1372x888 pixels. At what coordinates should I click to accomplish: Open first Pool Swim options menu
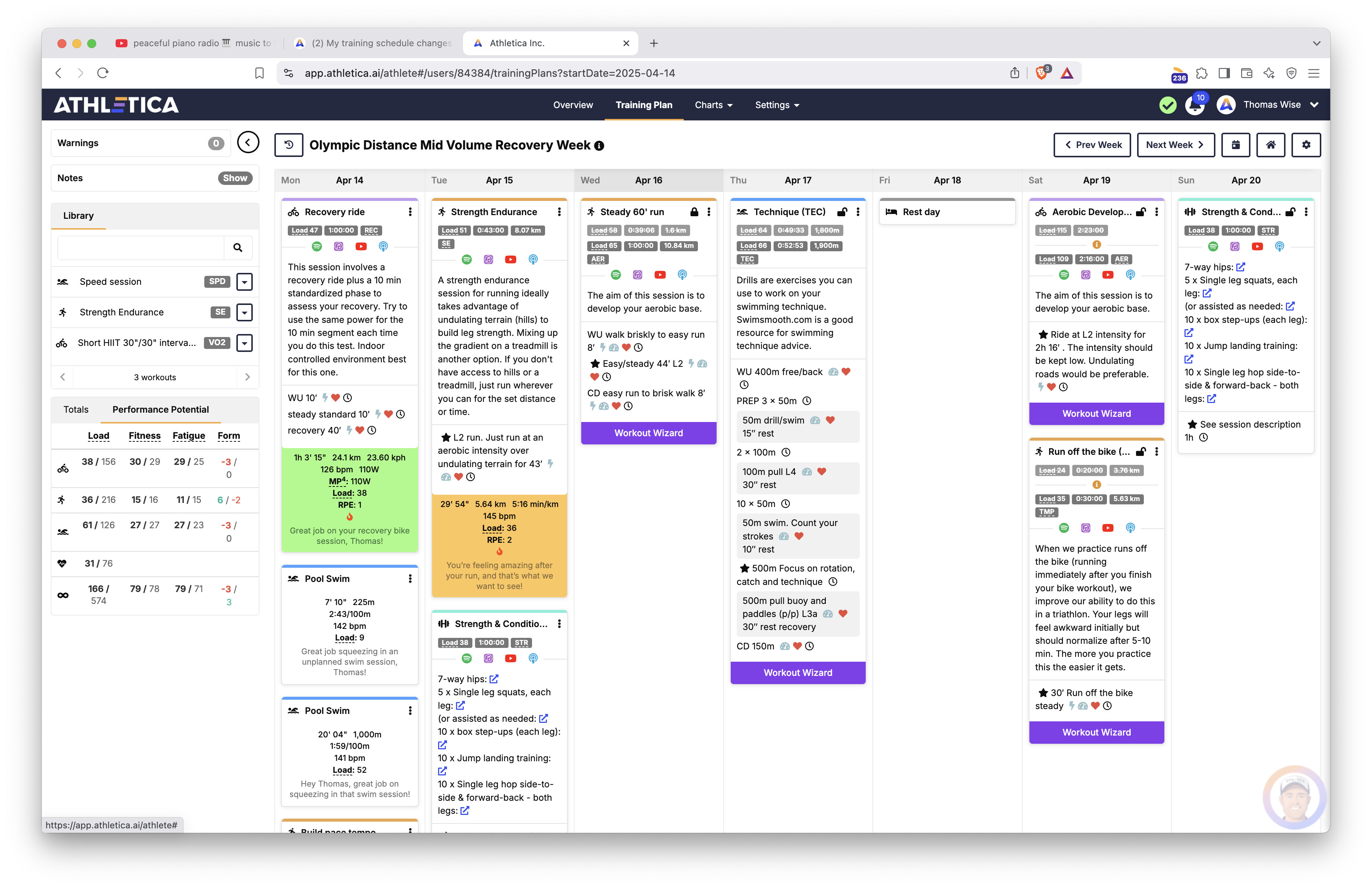410,579
